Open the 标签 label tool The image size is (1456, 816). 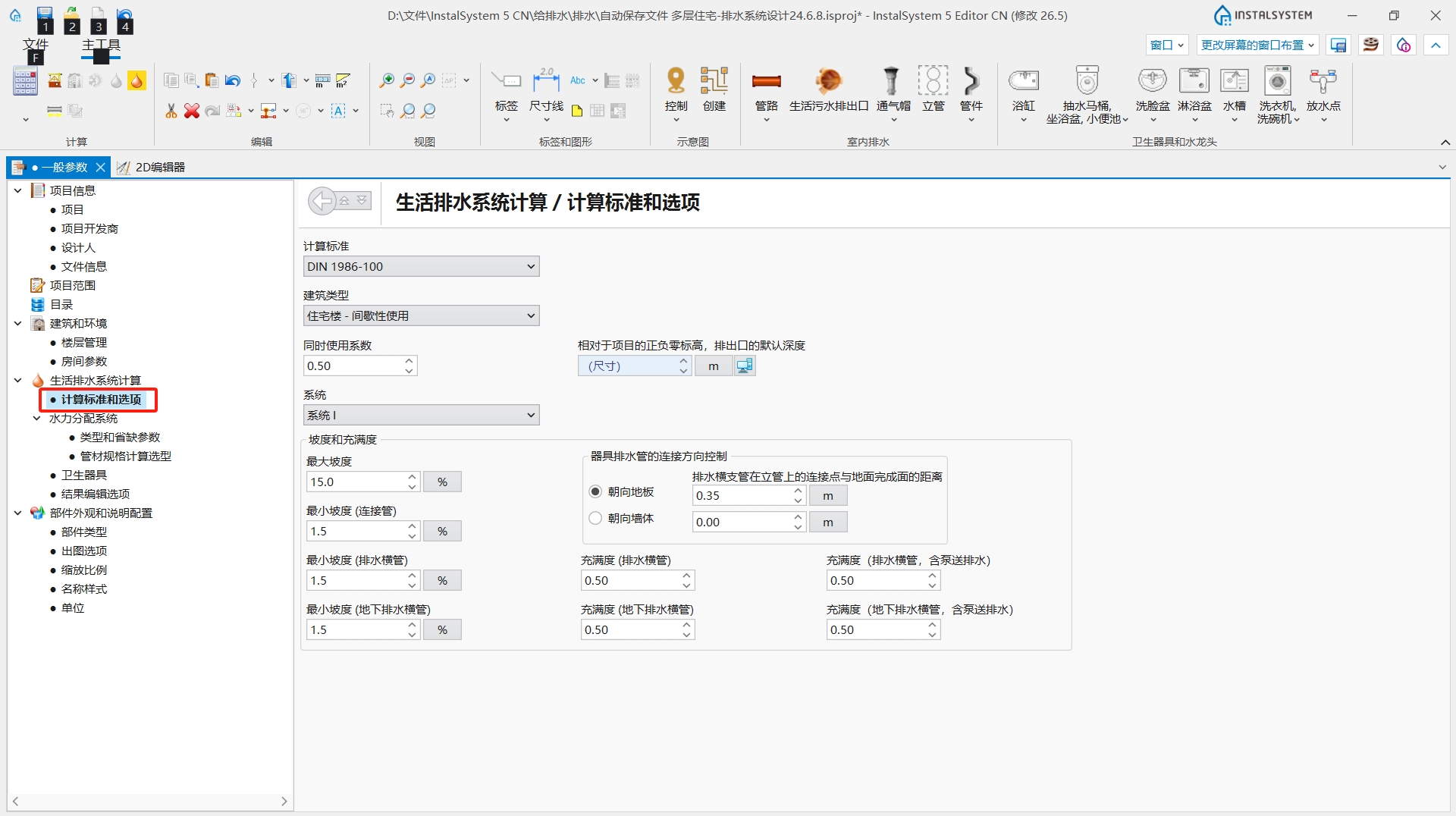click(507, 93)
